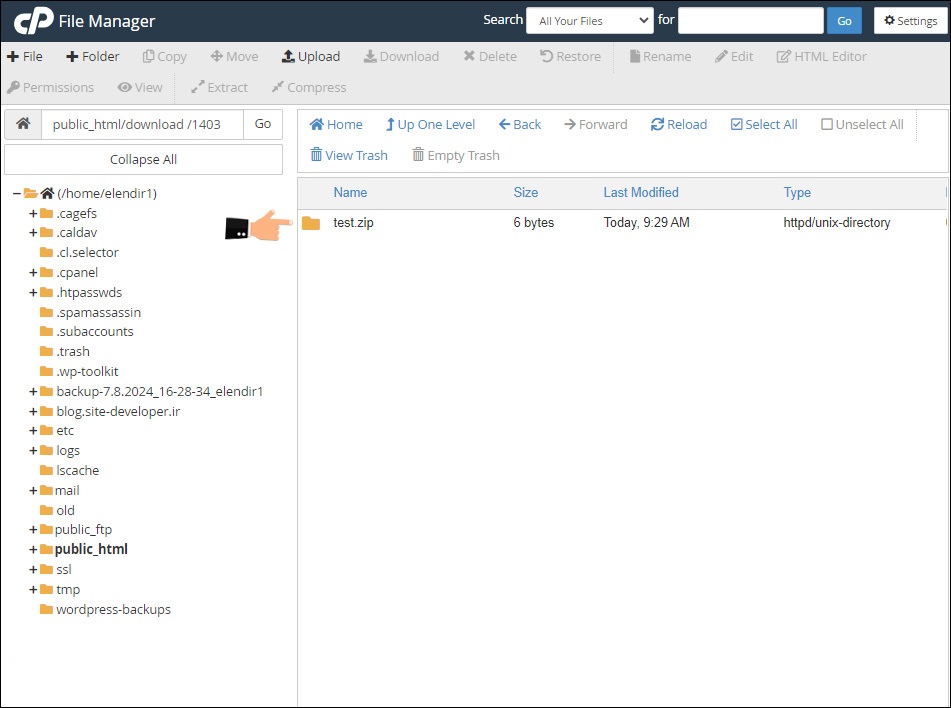Click the Reload icon
This screenshot has width=951, height=708.
pyautogui.click(x=657, y=125)
